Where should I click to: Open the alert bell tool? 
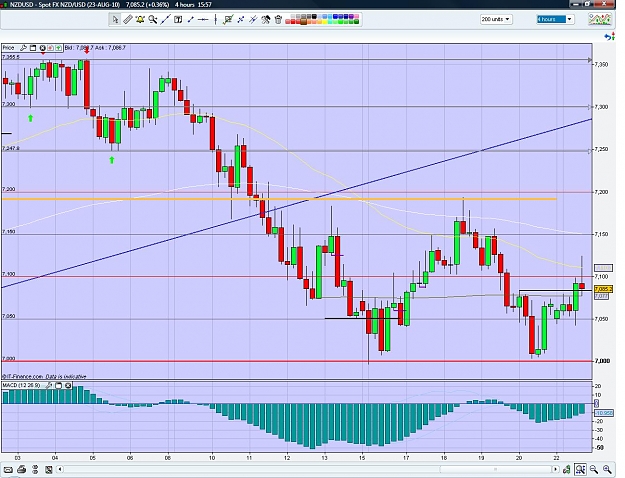pos(140,19)
